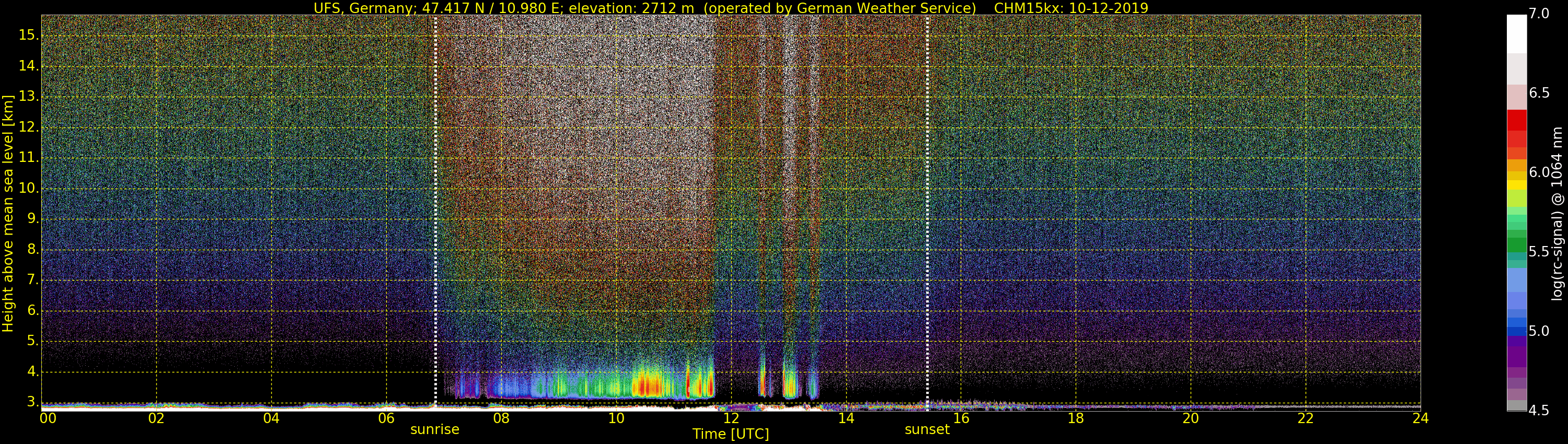Click the '8.' height axis tick label

33,249
